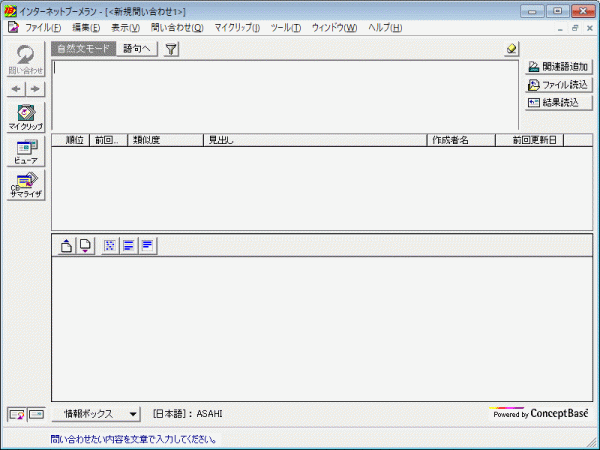
Task: Sort by the 見出し column header
Action: (x=315, y=140)
